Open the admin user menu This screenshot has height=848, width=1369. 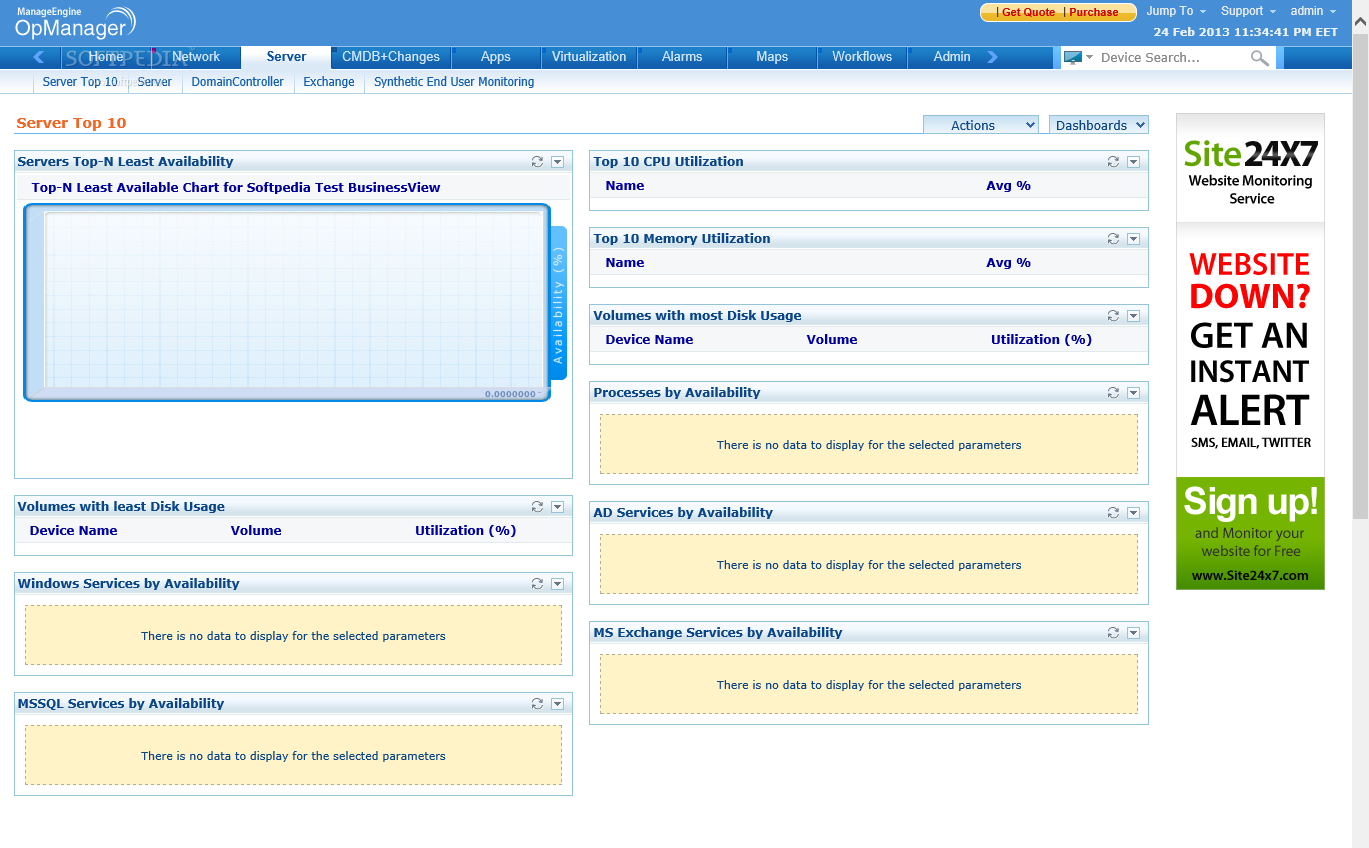click(1313, 11)
